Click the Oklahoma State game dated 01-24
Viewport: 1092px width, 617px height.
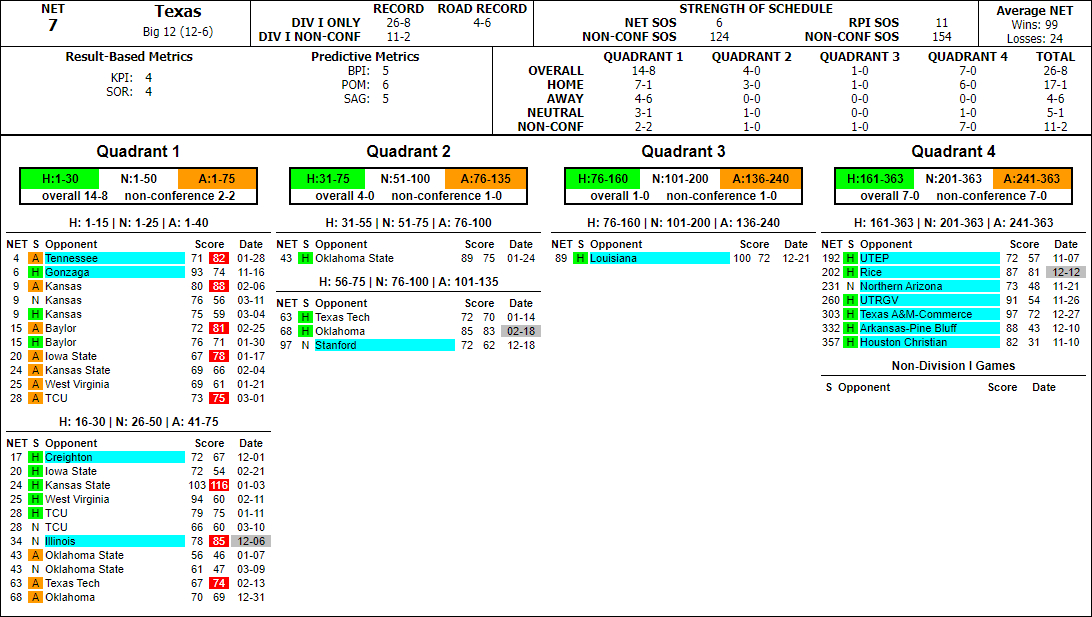pyautogui.click(x=408, y=258)
